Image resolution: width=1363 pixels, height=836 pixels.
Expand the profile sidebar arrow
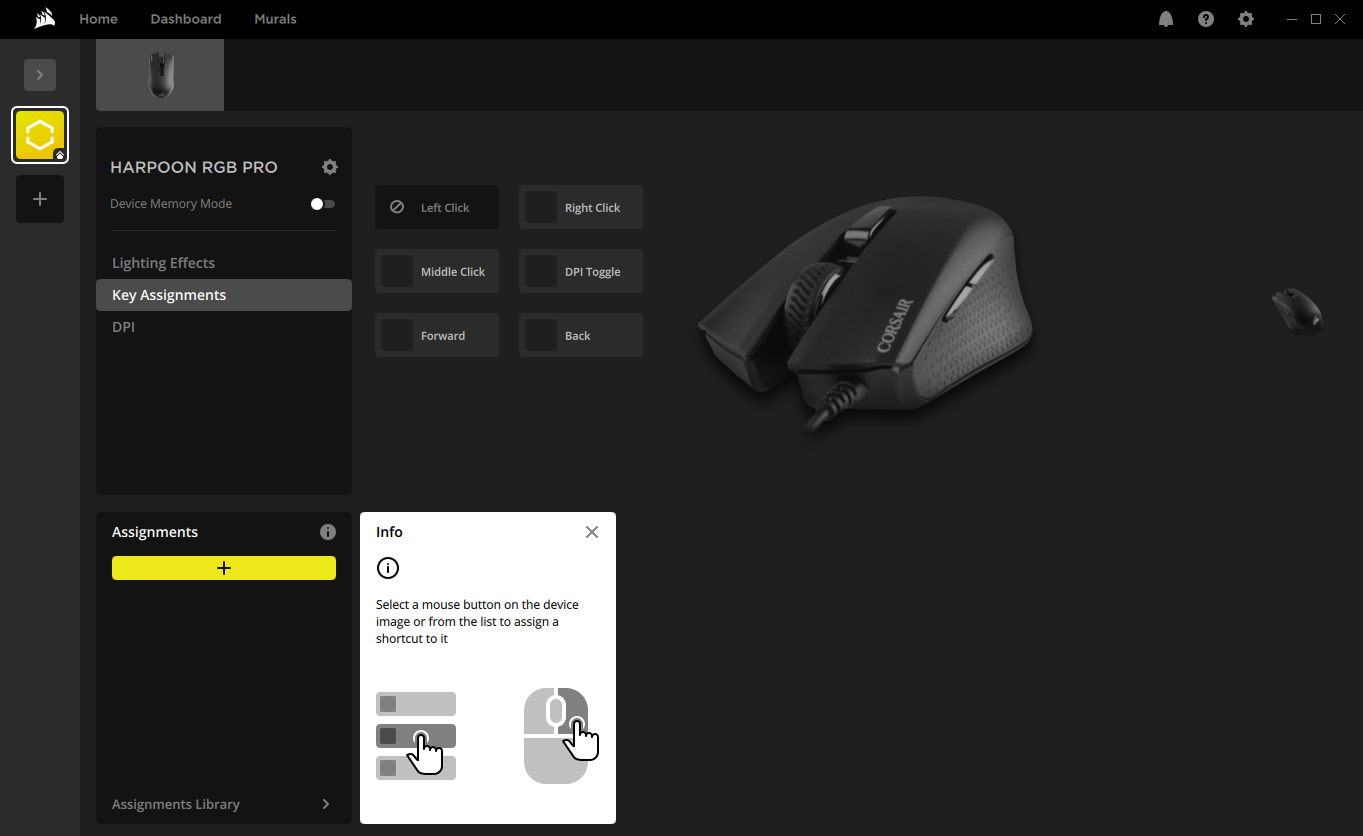40,75
